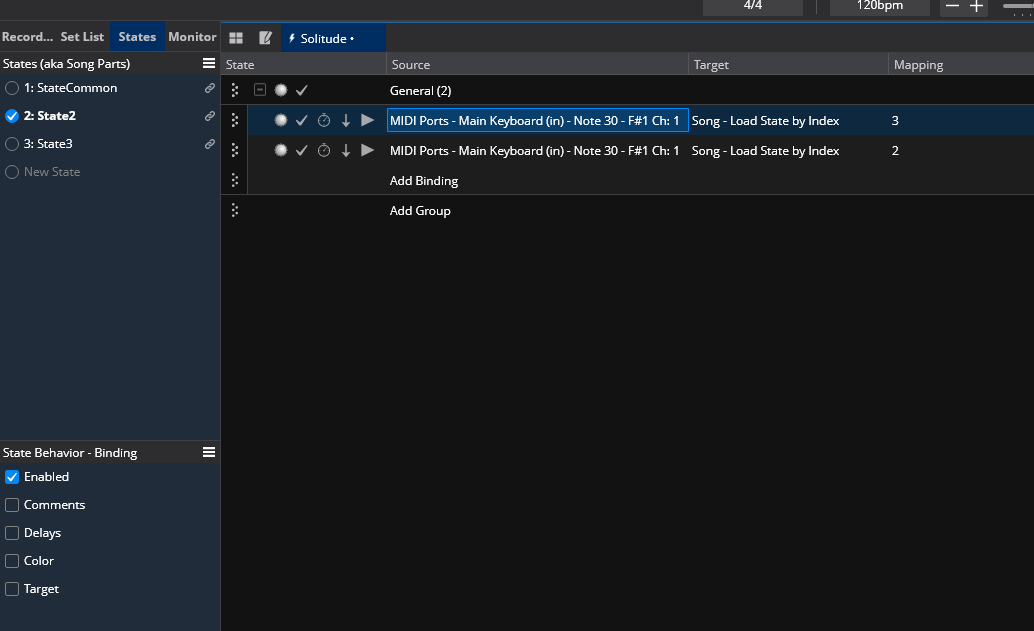This screenshot has height=631, width=1034.
Task: Click the link icon beside State3
Action: 209,144
